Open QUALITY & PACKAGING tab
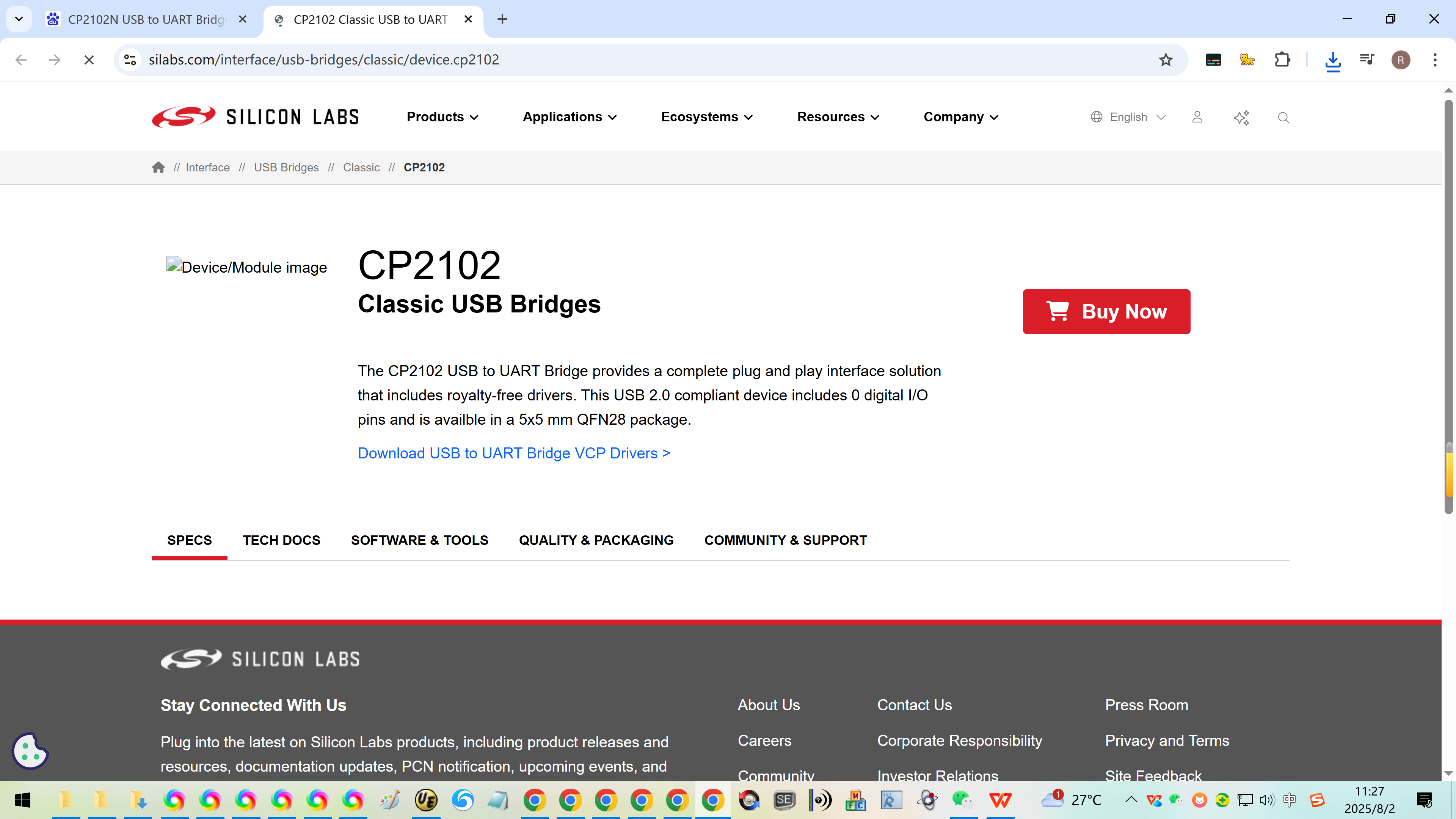This screenshot has width=1456, height=819. (x=596, y=540)
